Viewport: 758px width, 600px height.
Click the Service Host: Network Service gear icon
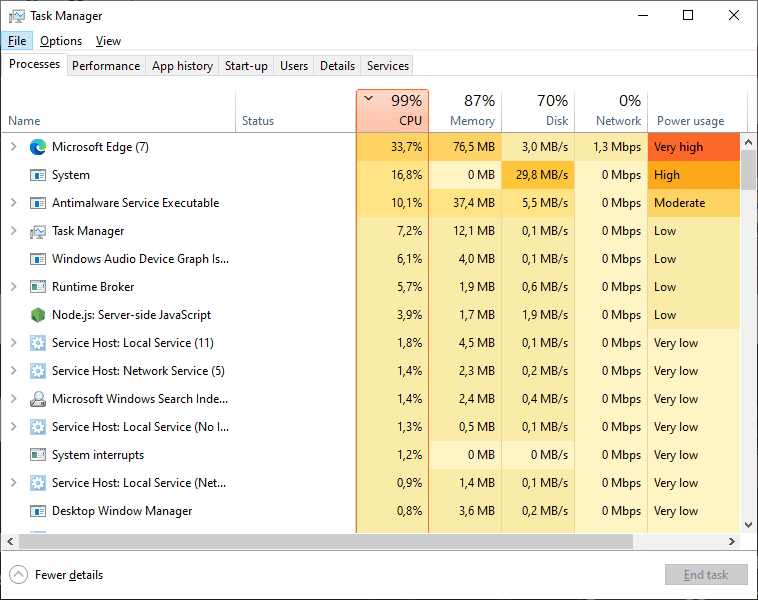[38, 371]
